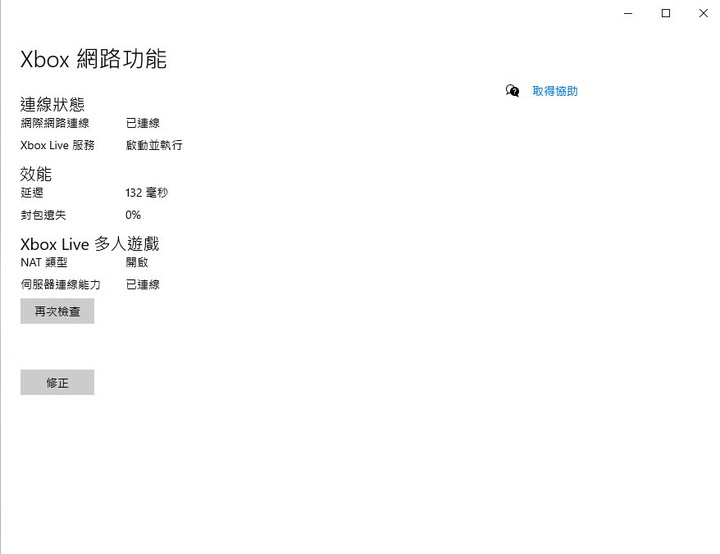The image size is (720, 554).
Task: Click the Xbox Live 服務 label
Action: [57, 145]
